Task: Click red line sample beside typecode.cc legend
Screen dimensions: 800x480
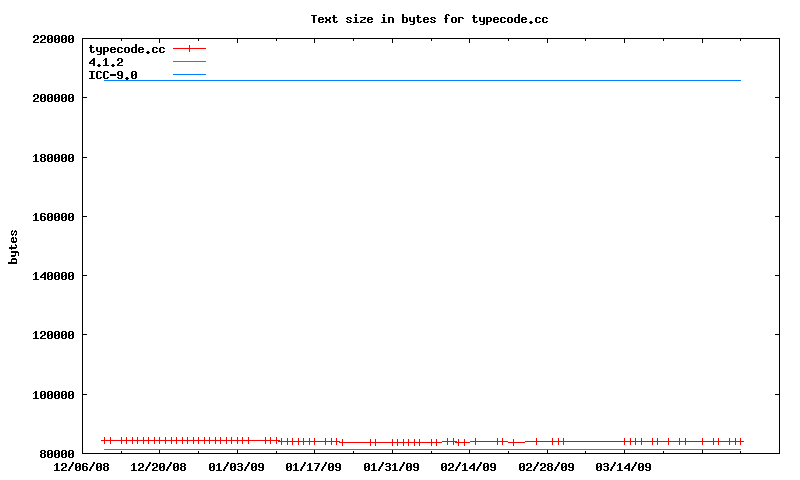Action: point(189,48)
